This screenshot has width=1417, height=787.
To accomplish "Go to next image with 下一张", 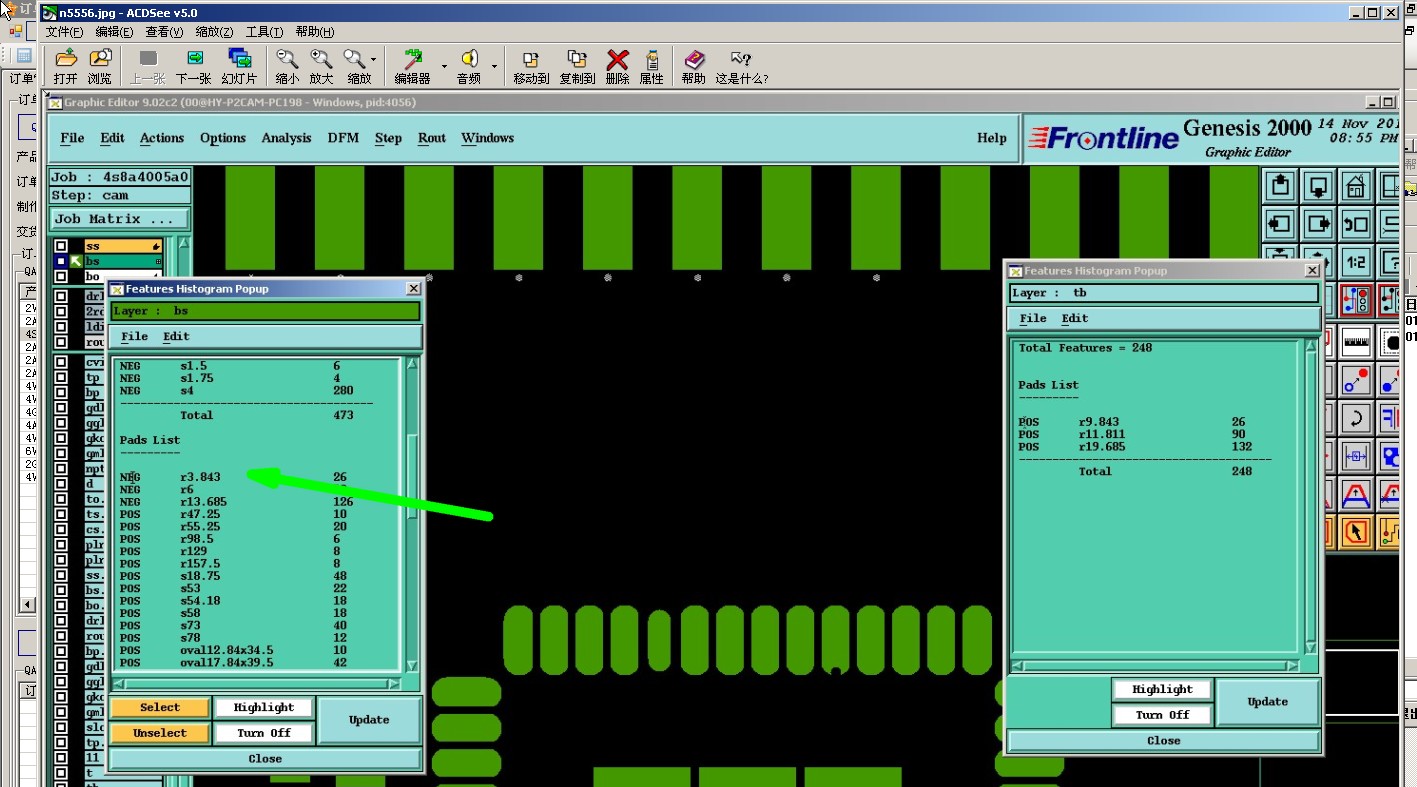I will click(194, 66).
